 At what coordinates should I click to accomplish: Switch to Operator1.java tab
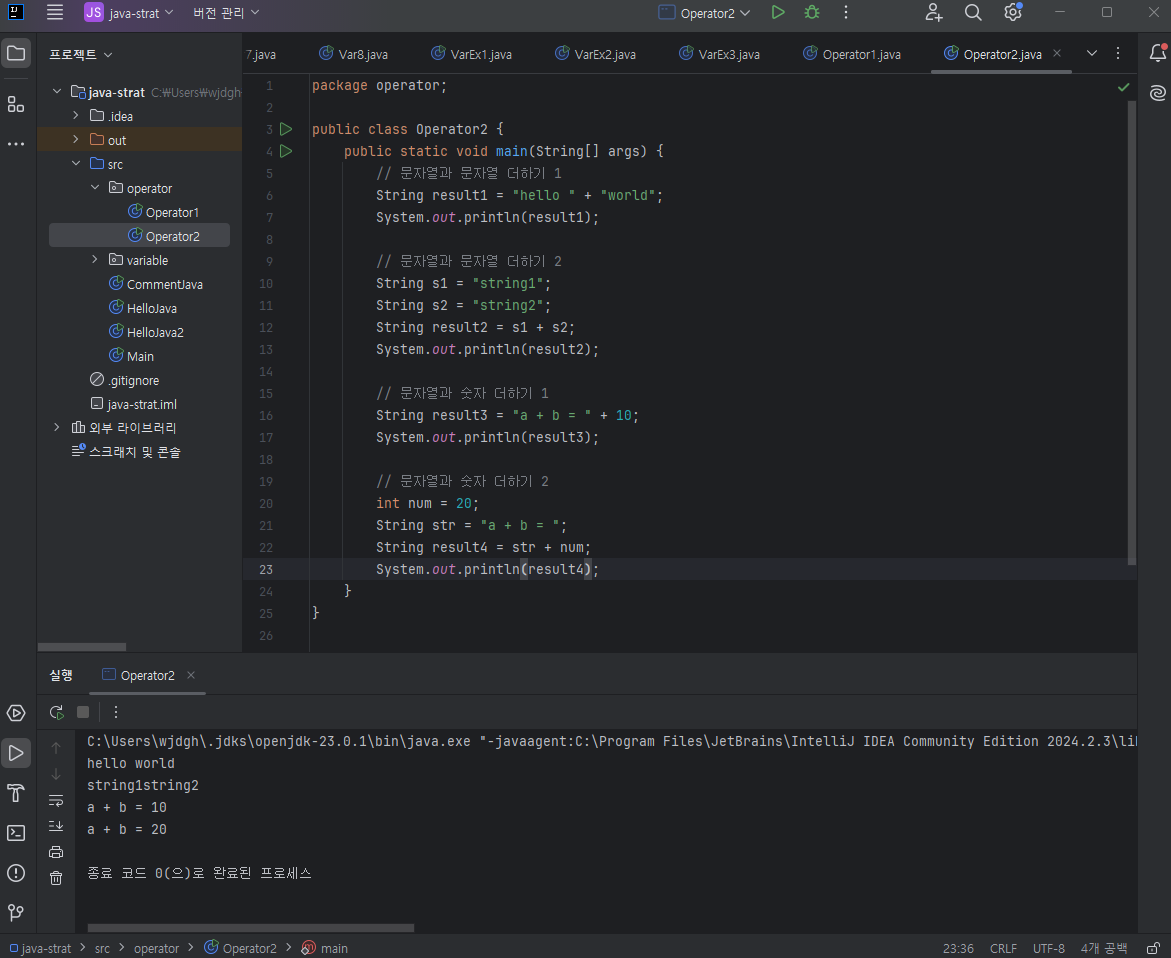tap(851, 54)
